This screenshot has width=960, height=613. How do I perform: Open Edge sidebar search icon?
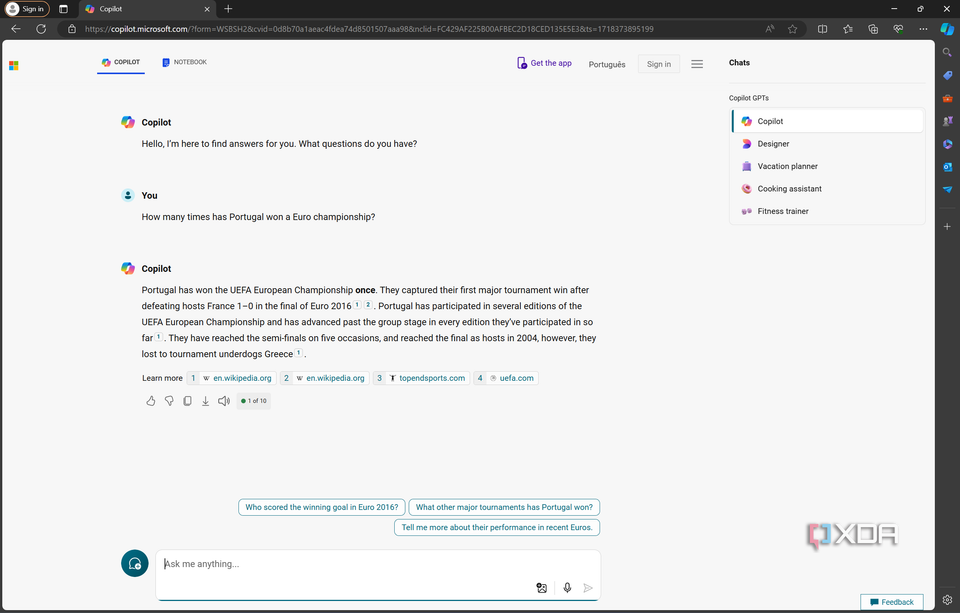point(947,52)
